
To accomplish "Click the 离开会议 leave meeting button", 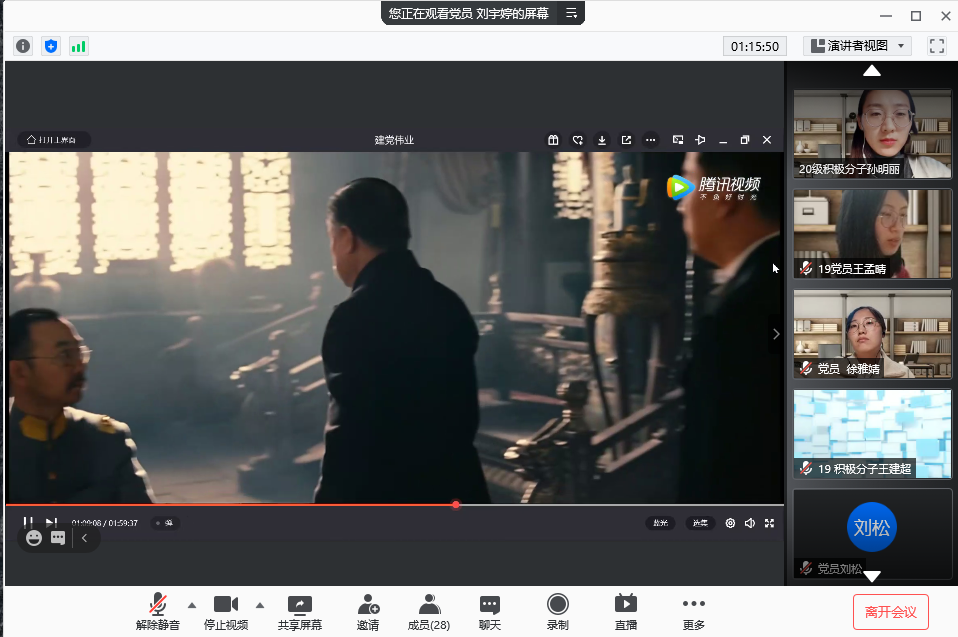I will [x=890, y=611].
